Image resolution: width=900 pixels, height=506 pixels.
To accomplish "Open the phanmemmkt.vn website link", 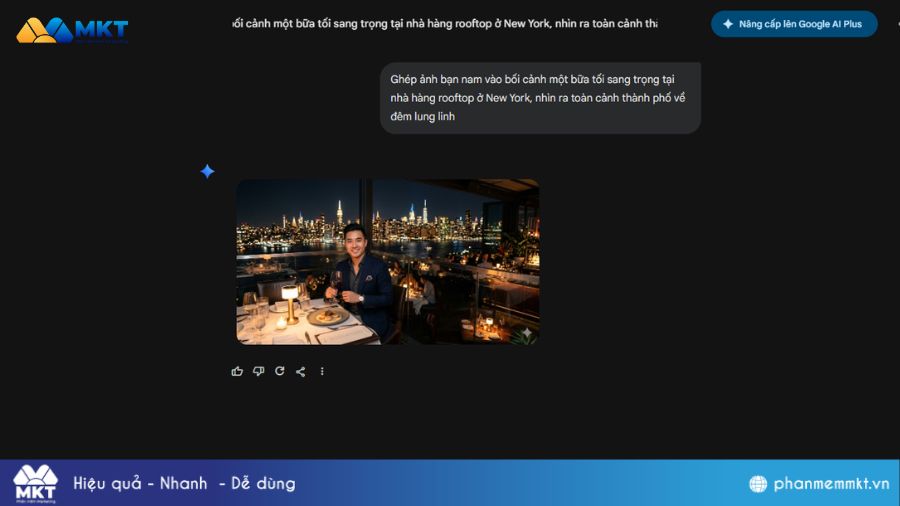I will pyautogui.click(x=831, y=484).
